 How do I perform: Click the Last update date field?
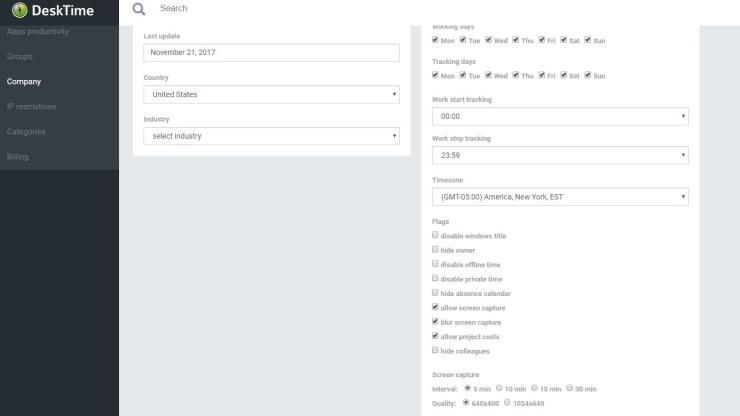(271, 52)
